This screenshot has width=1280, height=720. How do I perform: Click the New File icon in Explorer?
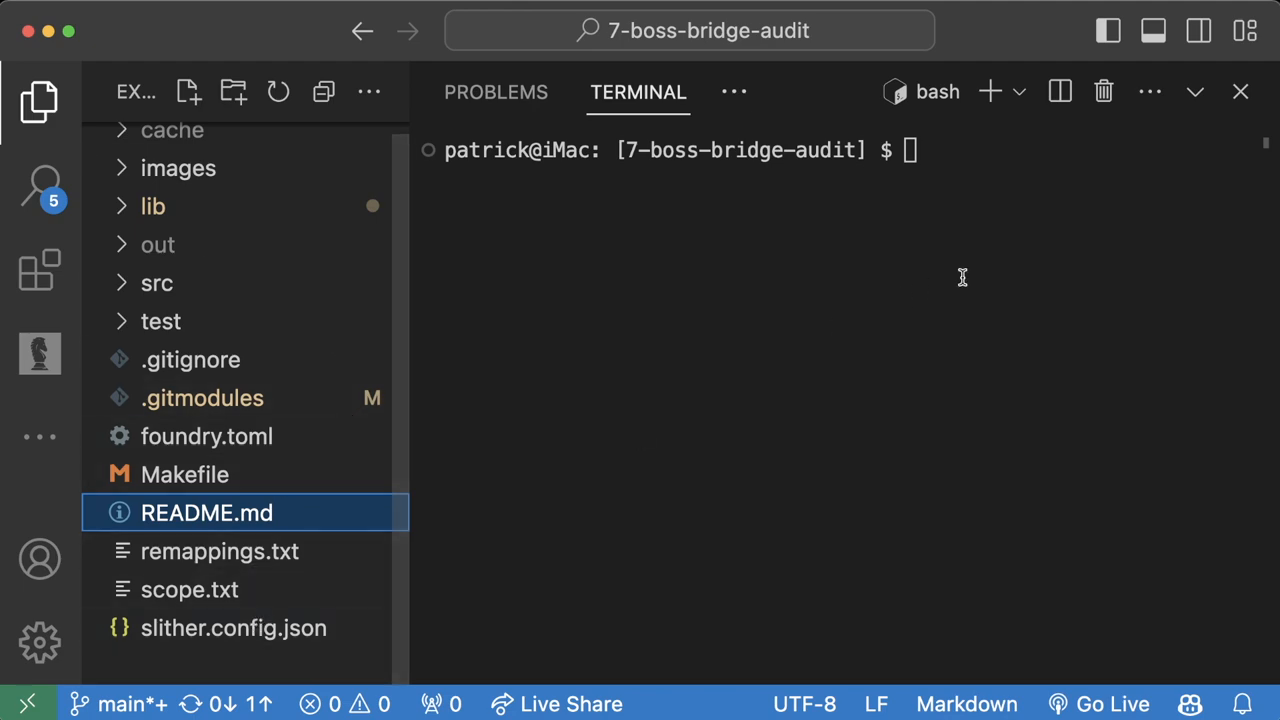(188, 92)
